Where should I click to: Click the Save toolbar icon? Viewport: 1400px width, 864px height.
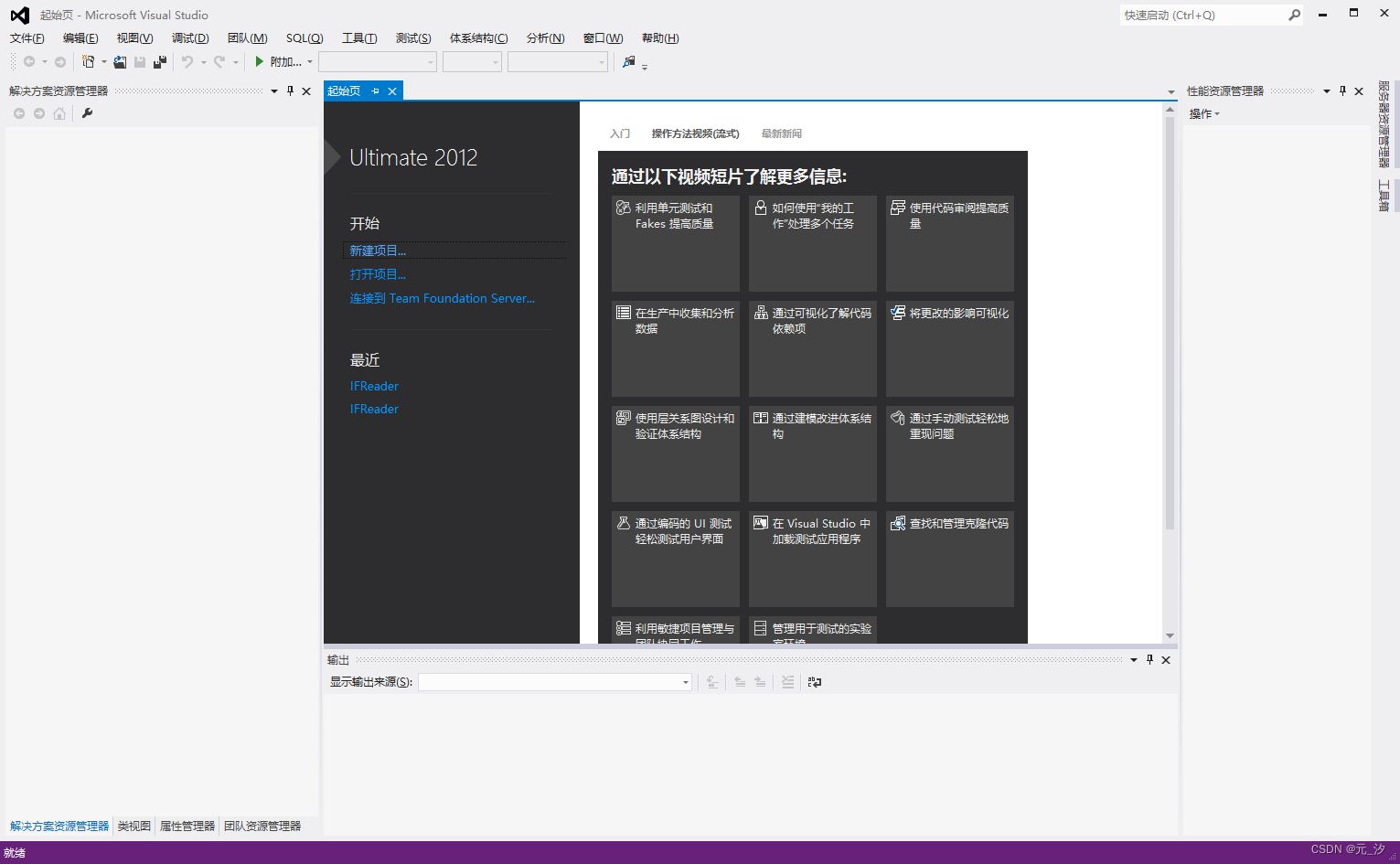coord(140,61)
